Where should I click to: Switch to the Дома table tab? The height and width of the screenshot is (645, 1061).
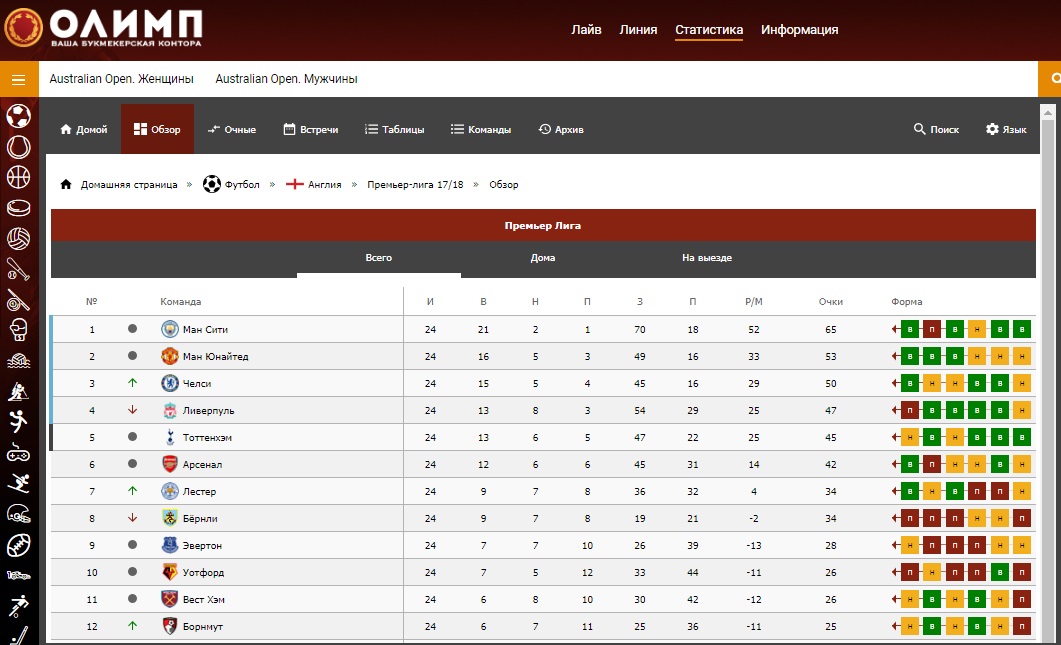click(543, 258)
